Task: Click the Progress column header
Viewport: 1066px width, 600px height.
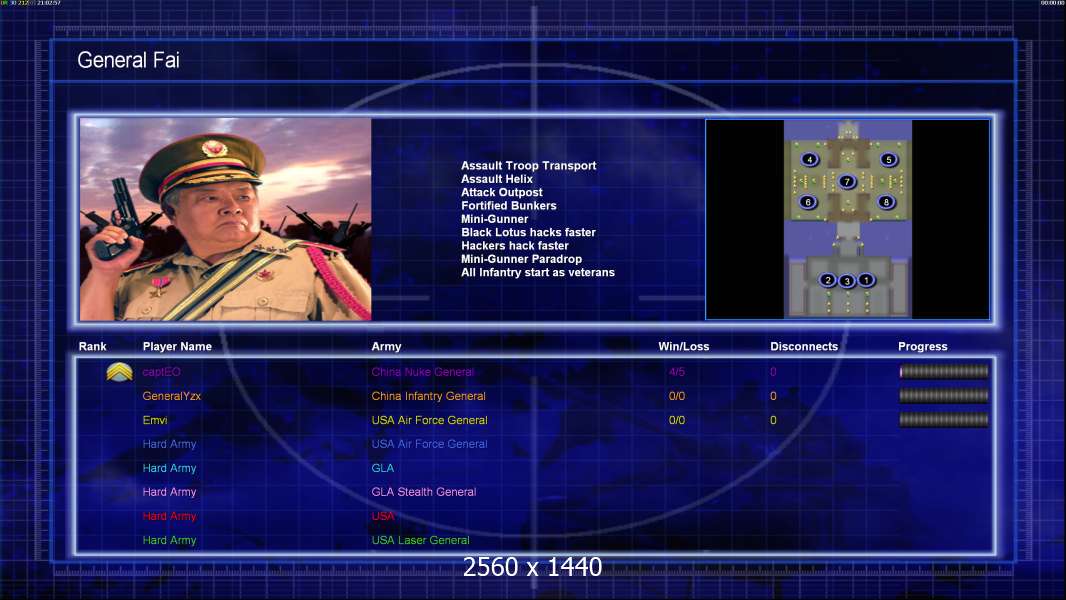Action: 923,347
